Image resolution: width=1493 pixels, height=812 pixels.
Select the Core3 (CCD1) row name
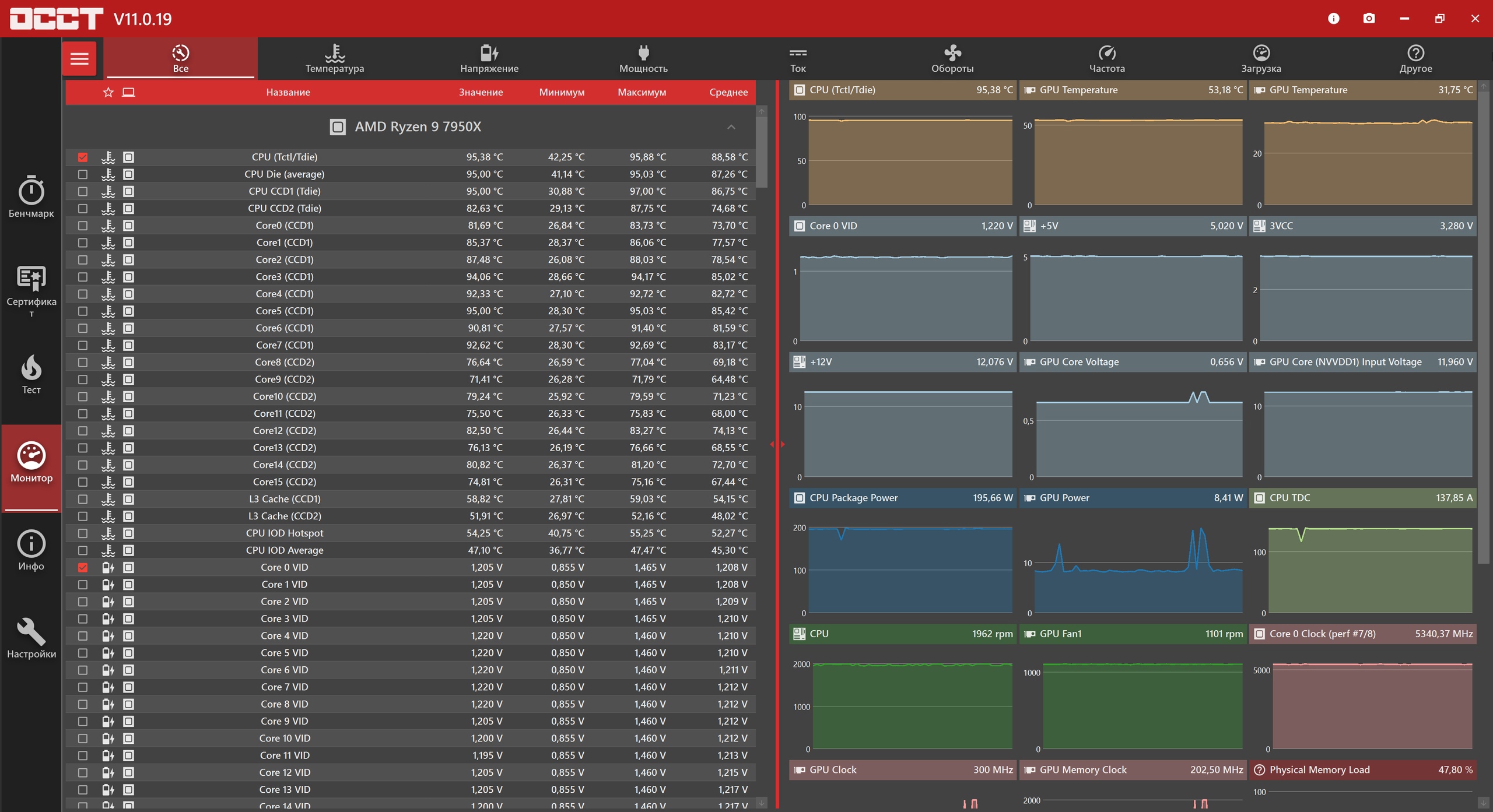[x=285, y=277]
